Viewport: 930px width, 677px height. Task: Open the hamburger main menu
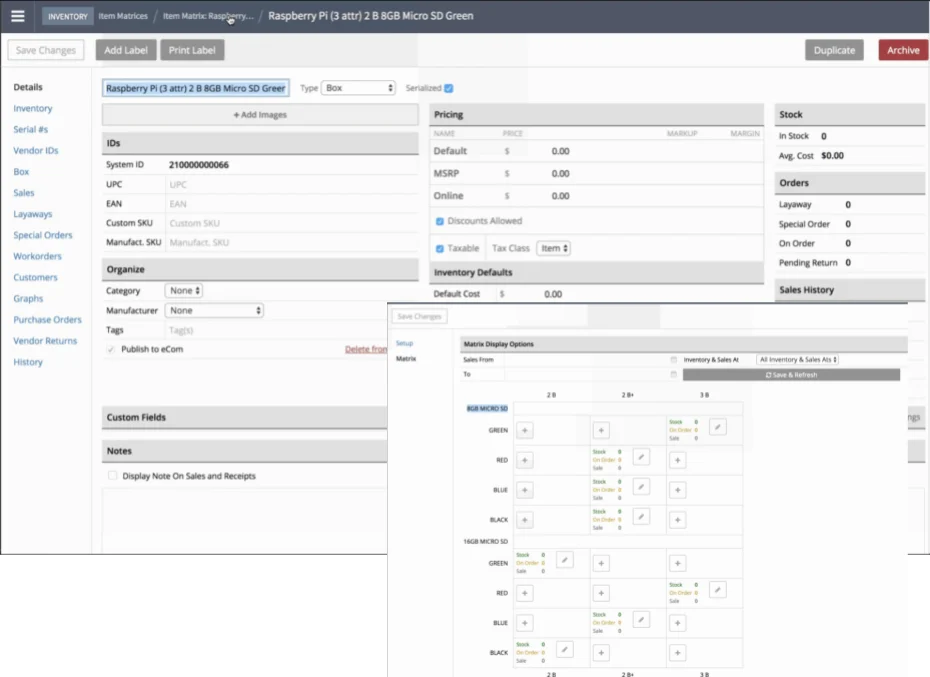click(x=18, y=16)
